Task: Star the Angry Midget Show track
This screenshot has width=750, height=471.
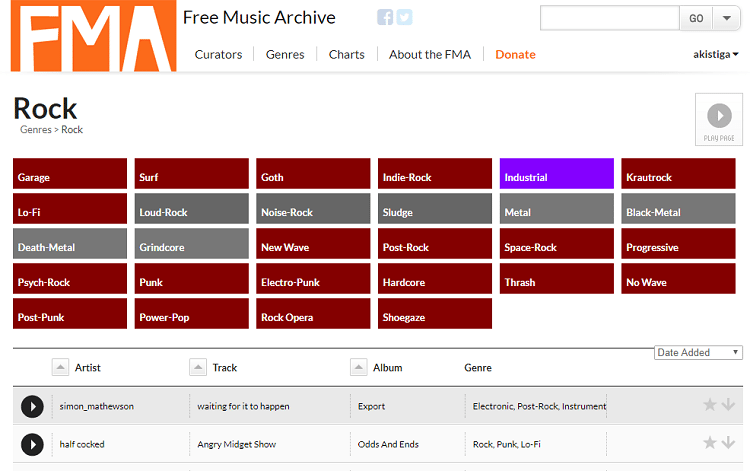Action: point(709,443)
